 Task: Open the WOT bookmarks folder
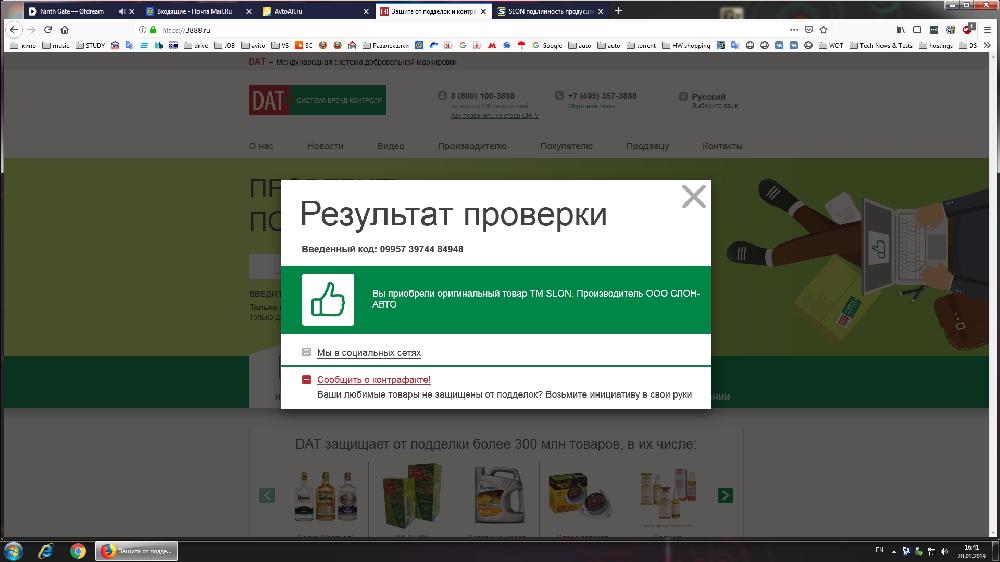832,45
